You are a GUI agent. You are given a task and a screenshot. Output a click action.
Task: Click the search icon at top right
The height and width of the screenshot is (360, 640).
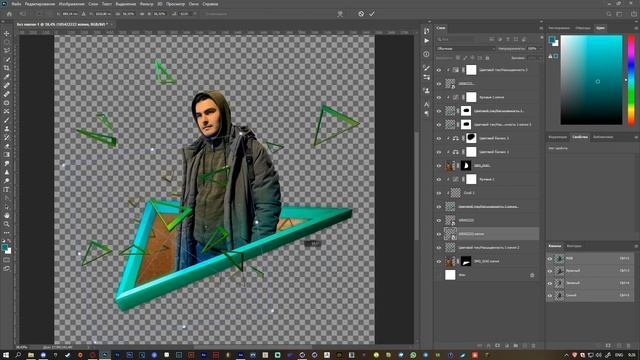[609, 14]
